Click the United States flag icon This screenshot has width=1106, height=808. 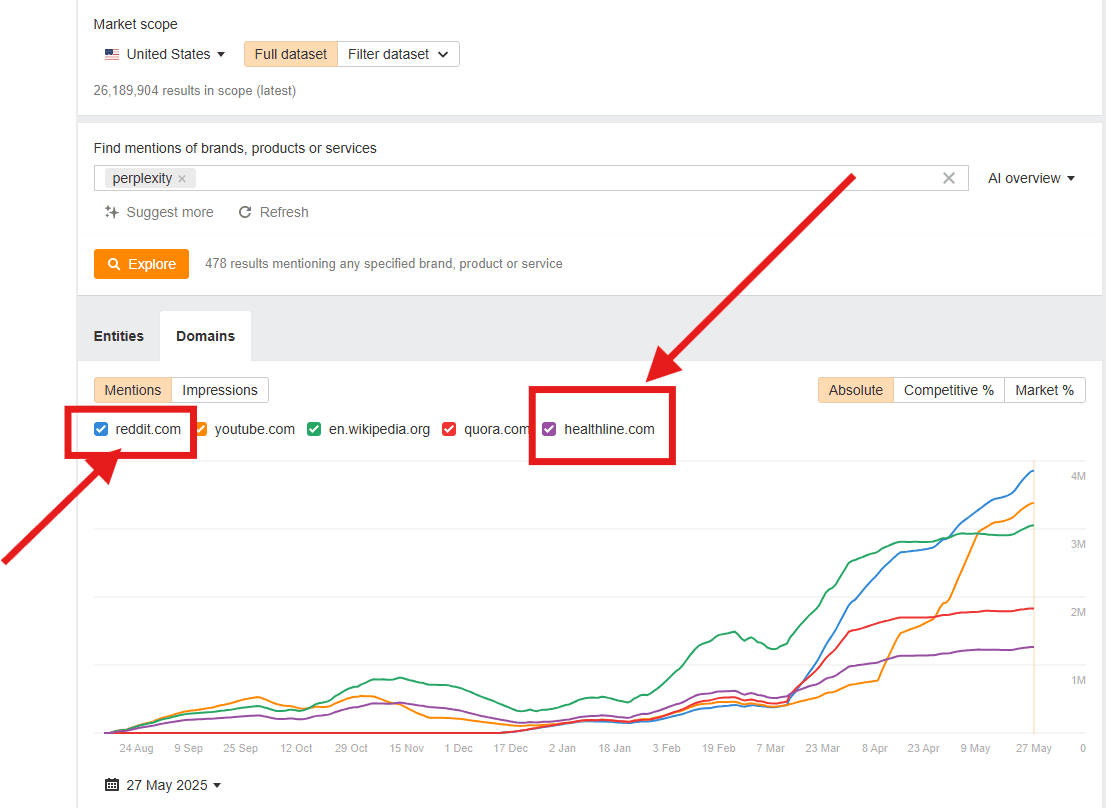[x=111, y=54]
